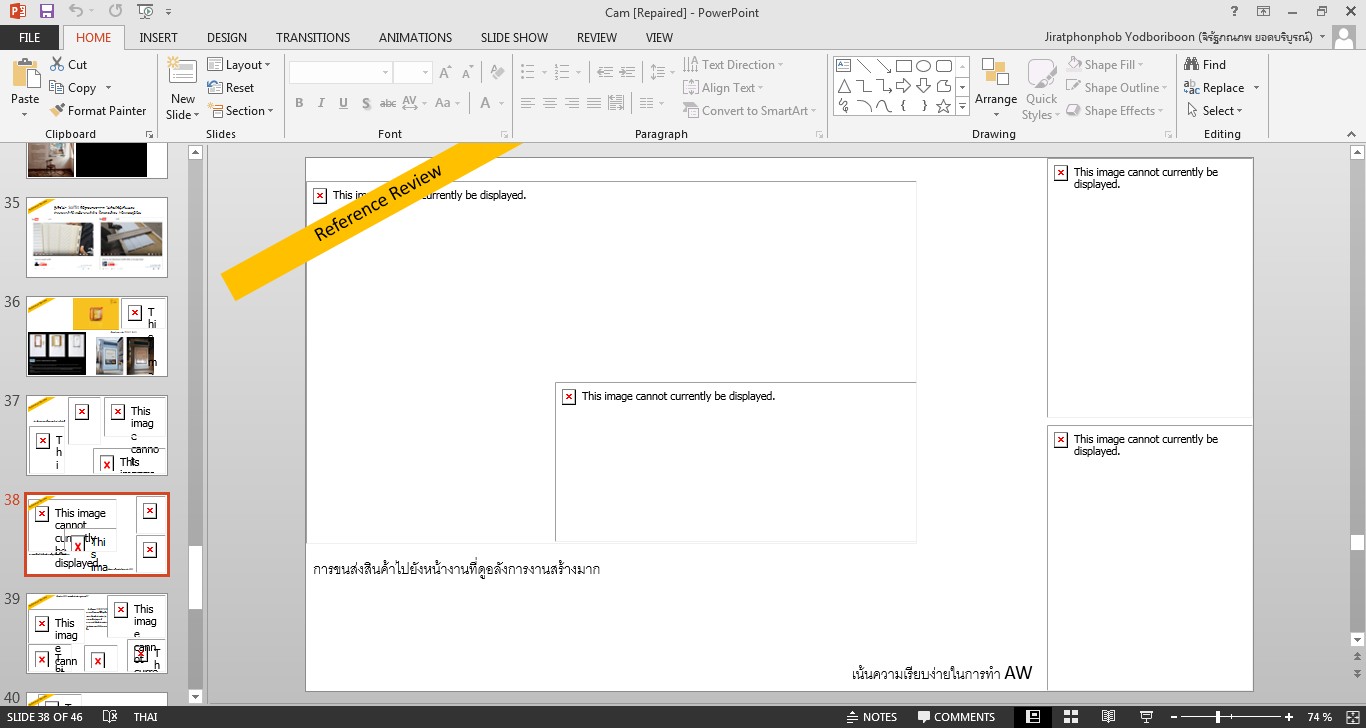The height and width of the screenshot is (728, 1366).
Task: Select slide 36 thumbnail
Action: click(97, 336)
